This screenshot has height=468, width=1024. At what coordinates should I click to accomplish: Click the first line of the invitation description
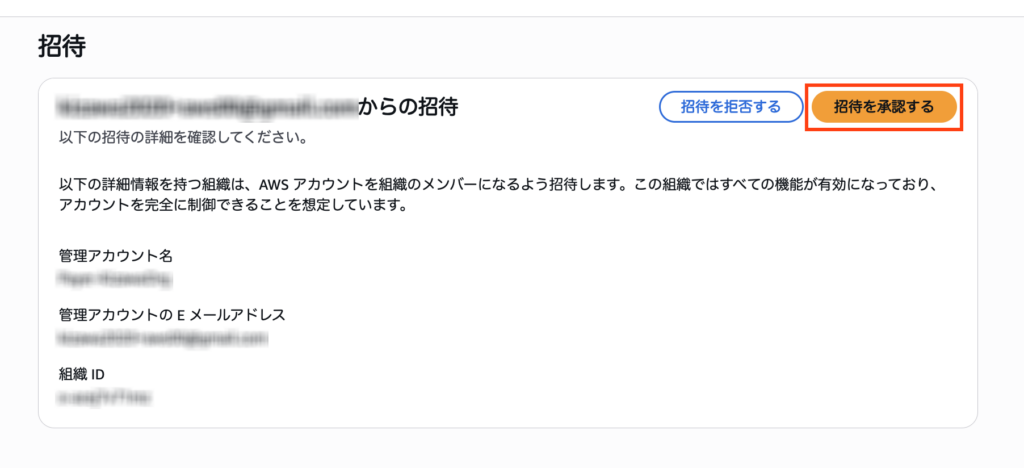pos(500,185)
